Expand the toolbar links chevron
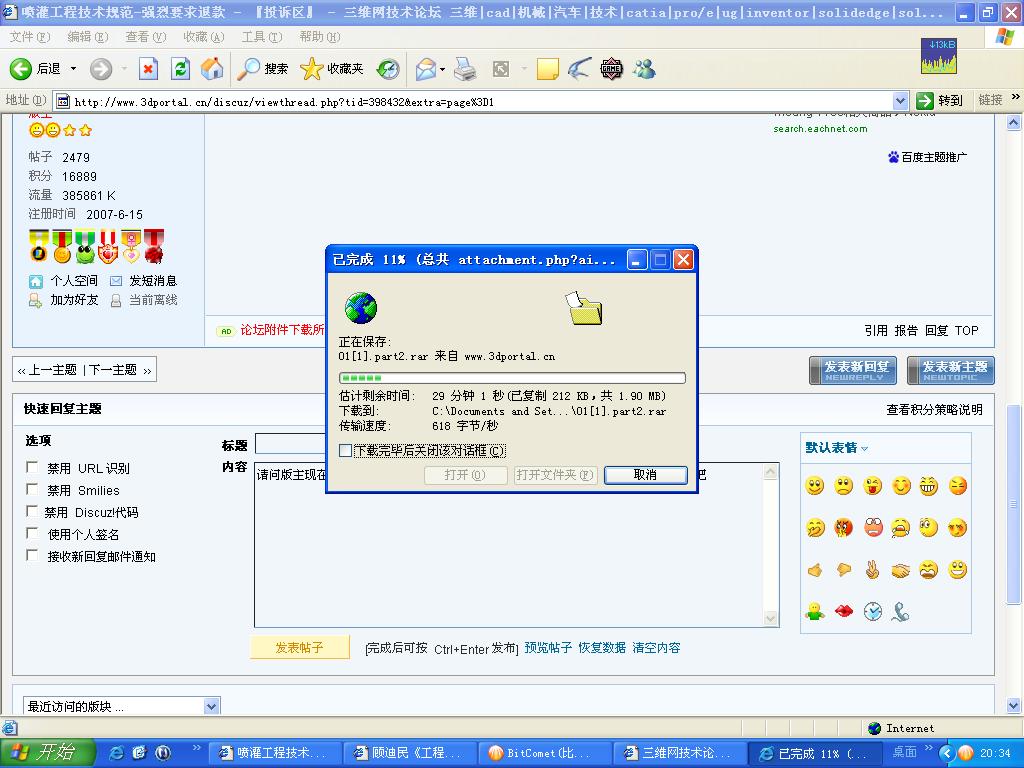The width and height of the screenshot is (1024, 768). point(1016,97)
